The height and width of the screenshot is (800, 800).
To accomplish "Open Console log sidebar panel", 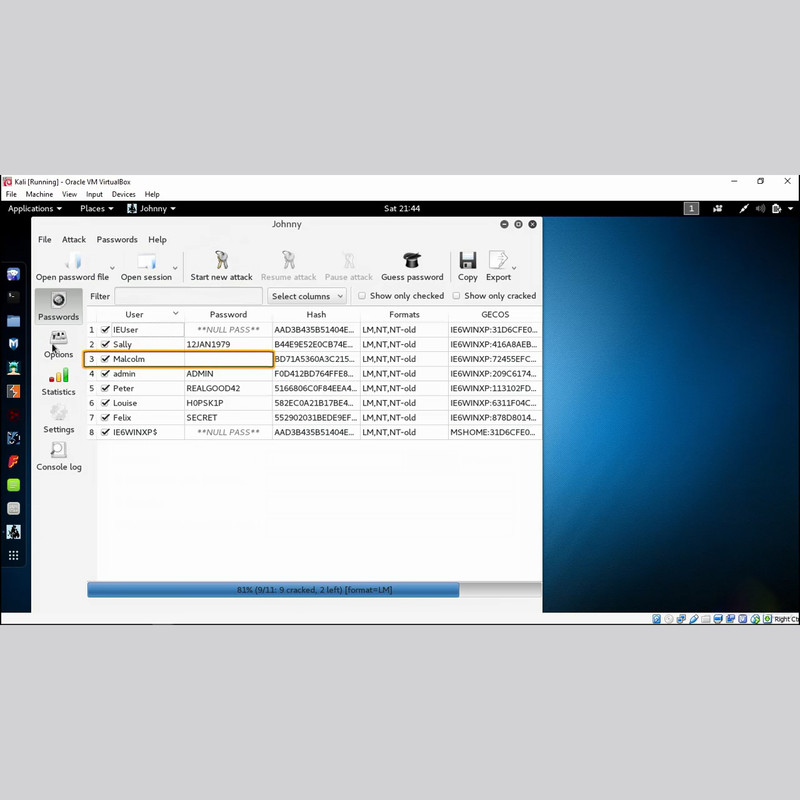I will tap(59, 457).
